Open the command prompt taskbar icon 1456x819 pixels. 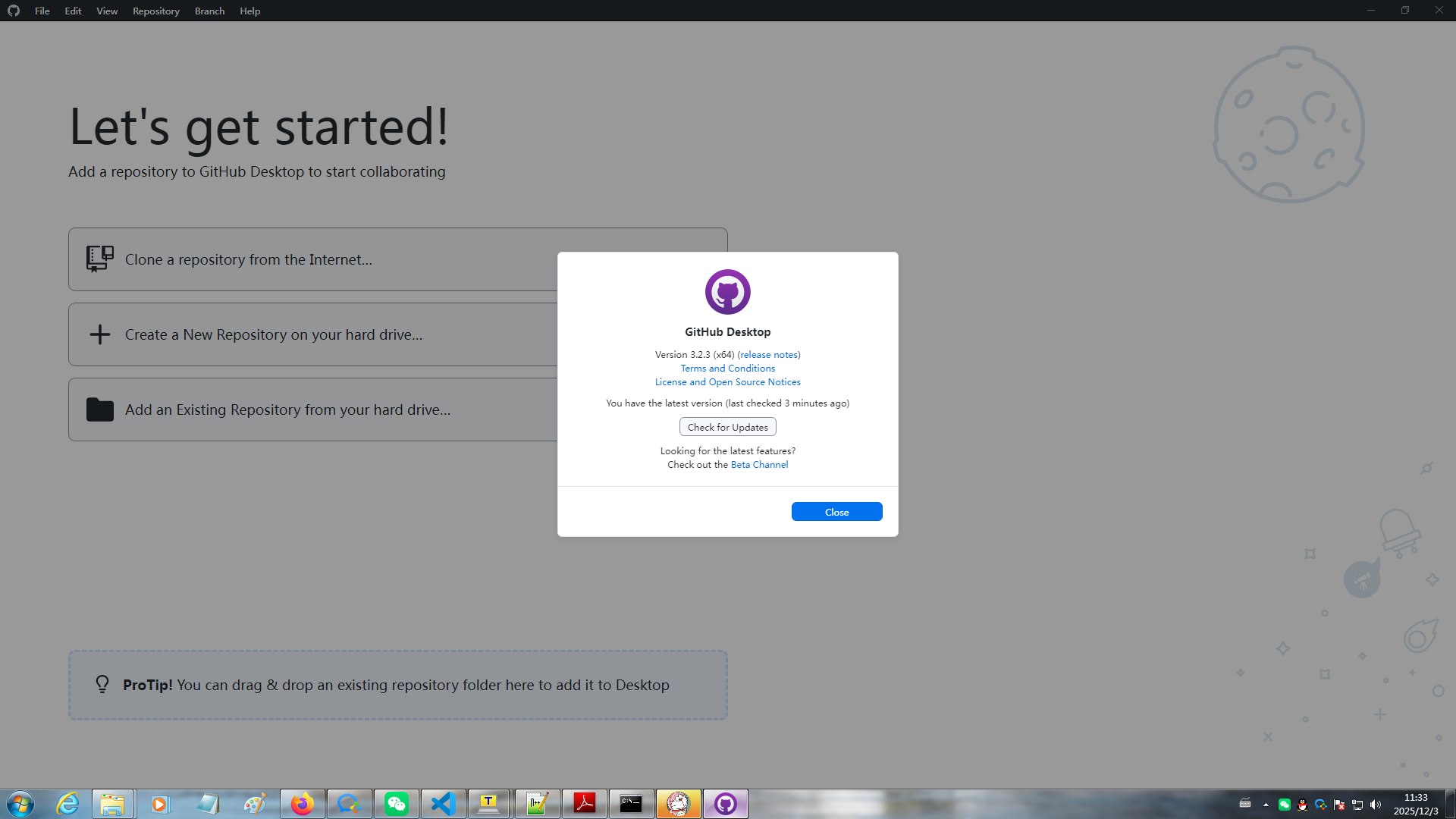click(631, 804)
